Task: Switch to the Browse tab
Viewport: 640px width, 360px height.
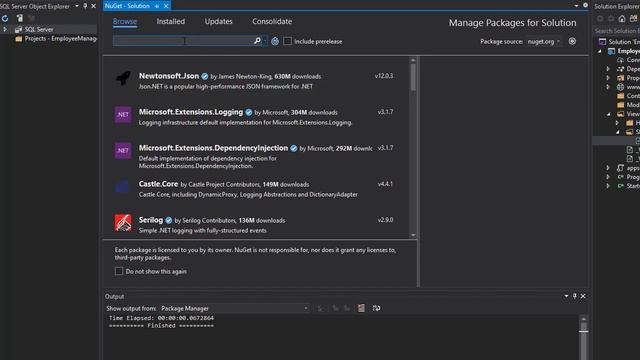Action: click(125, 21)
